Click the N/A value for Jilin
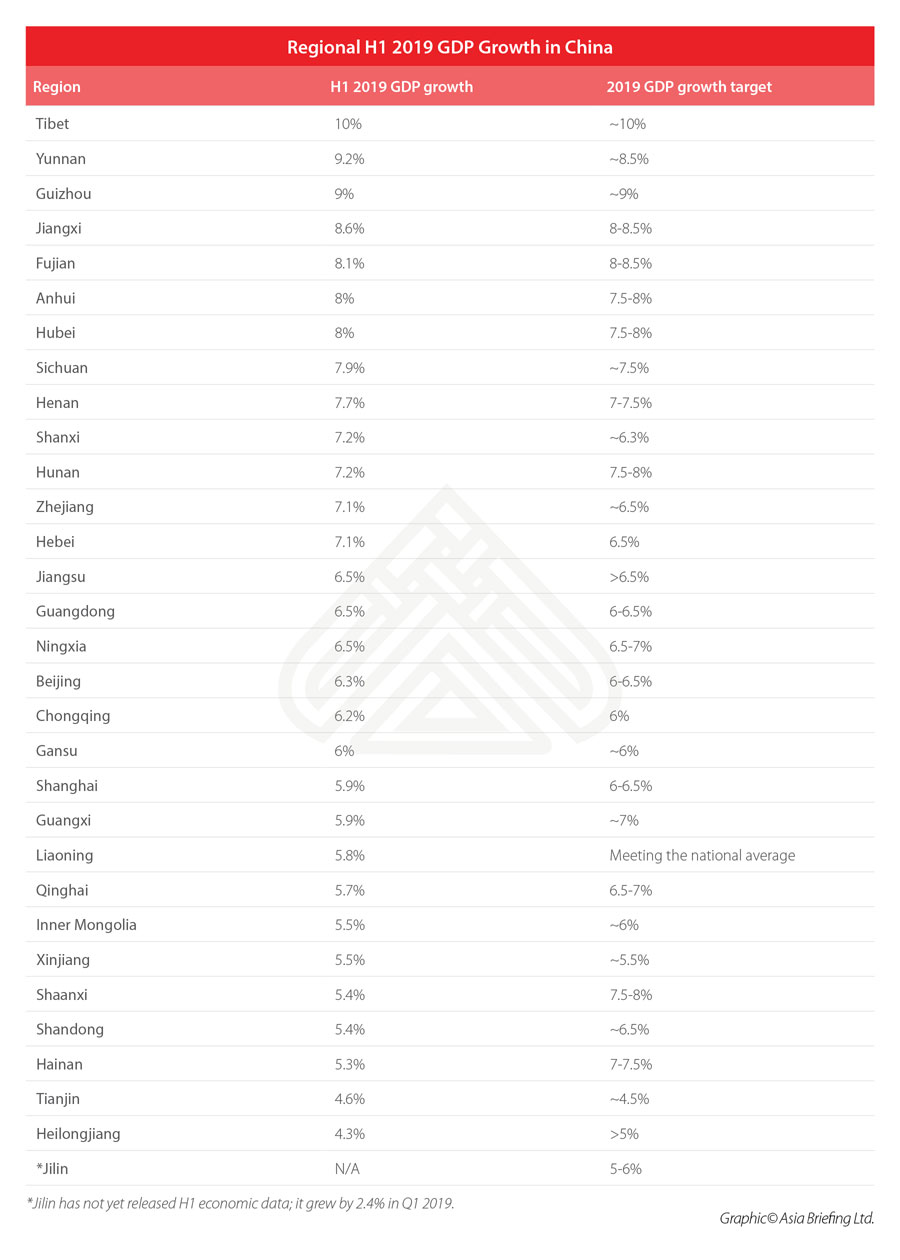The height and width of the screenshot is (1260, 900). tap(347, 1170)
